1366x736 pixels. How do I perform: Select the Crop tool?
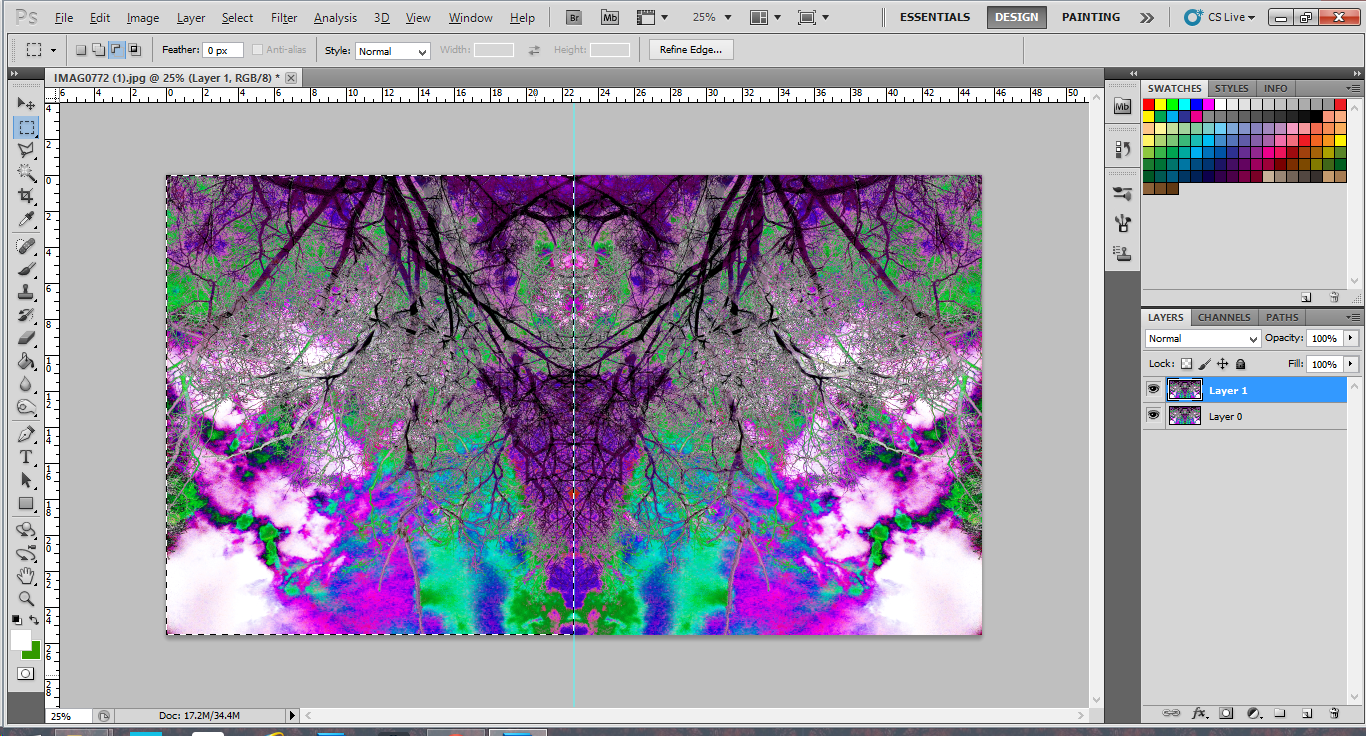tap(26, 196)
